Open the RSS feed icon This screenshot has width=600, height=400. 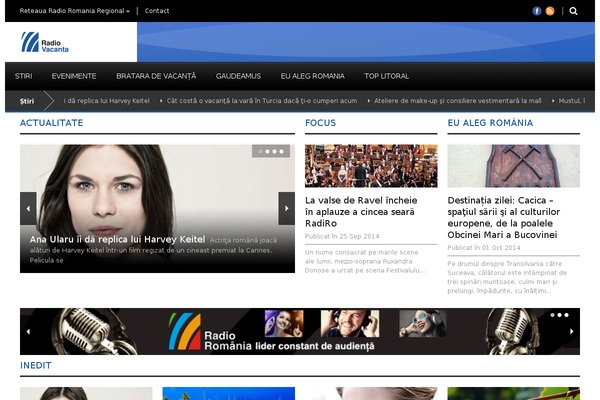coord(550,11)
